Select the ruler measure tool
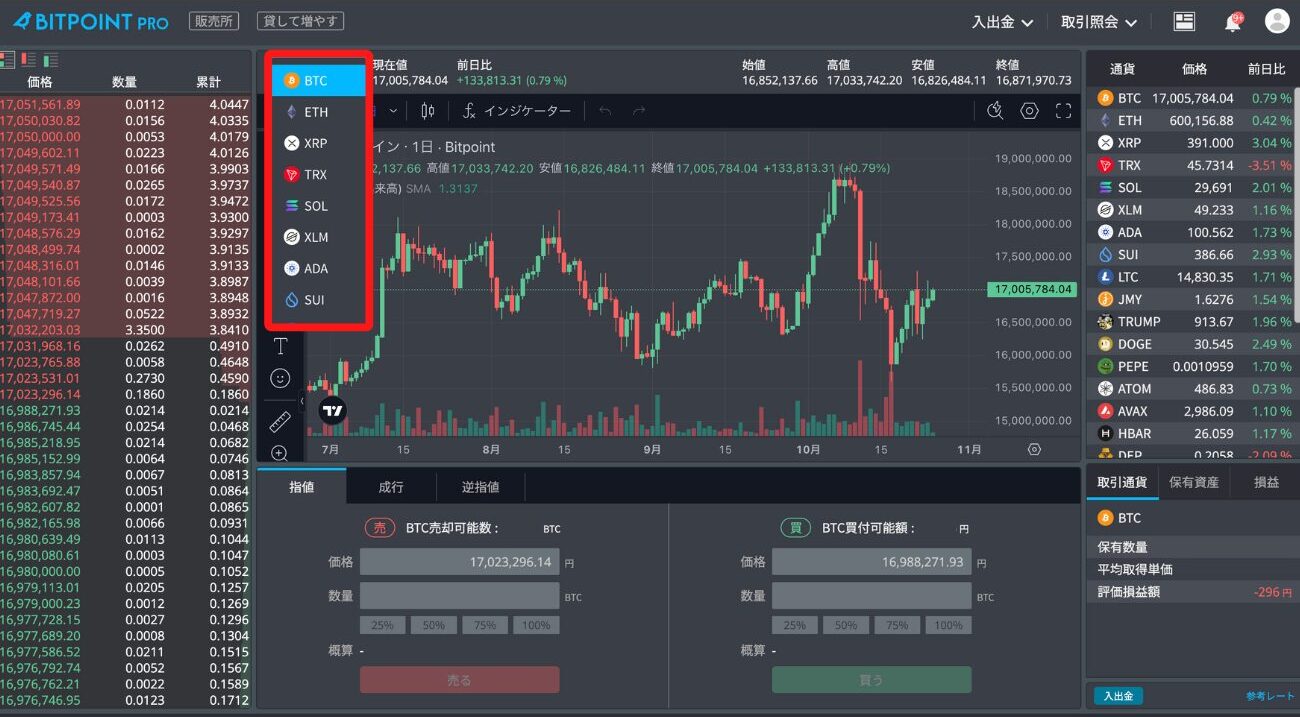1300x717 pixels. [281, 422]
